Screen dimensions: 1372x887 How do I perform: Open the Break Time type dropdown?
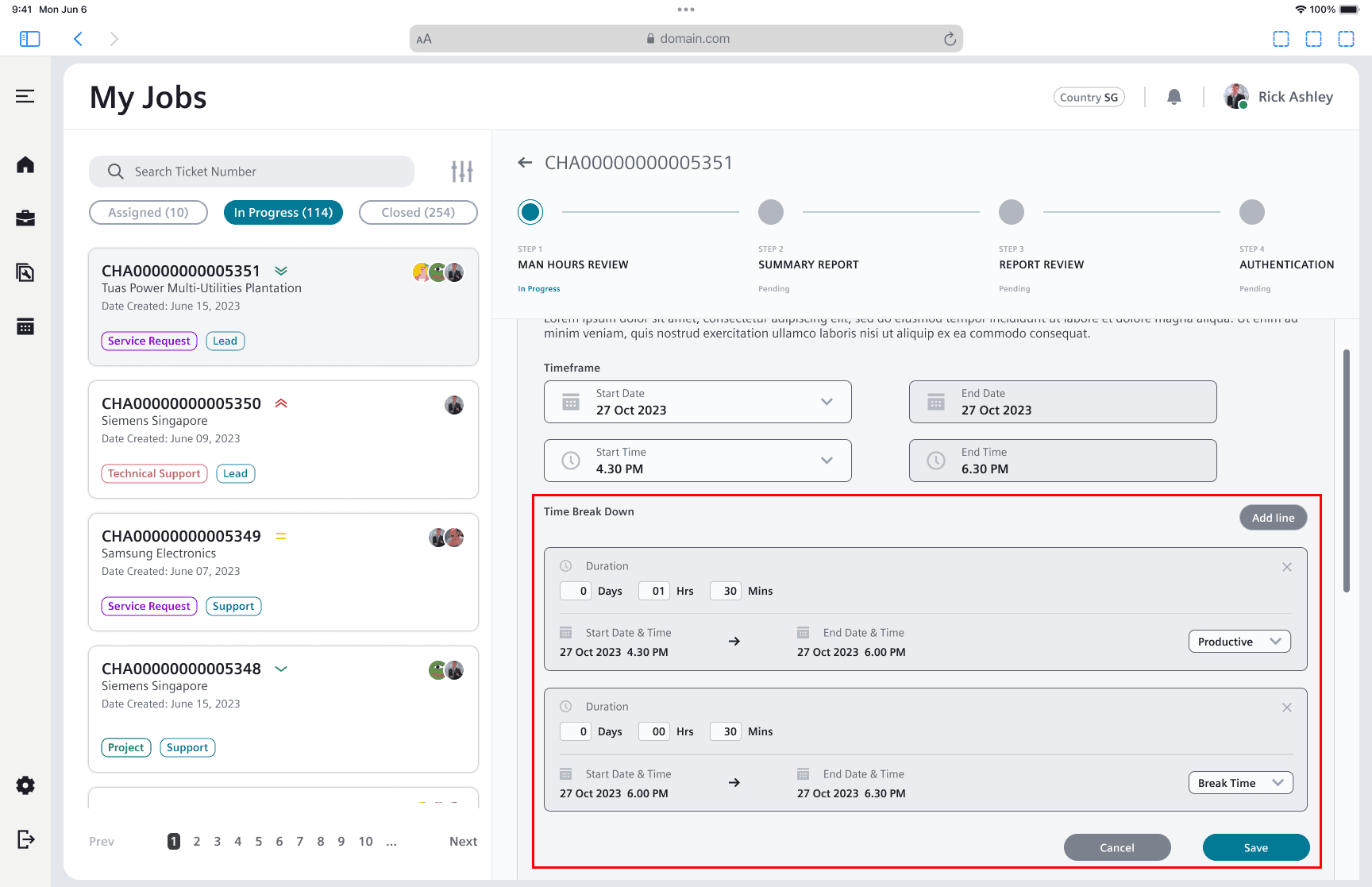[1240, 783]
